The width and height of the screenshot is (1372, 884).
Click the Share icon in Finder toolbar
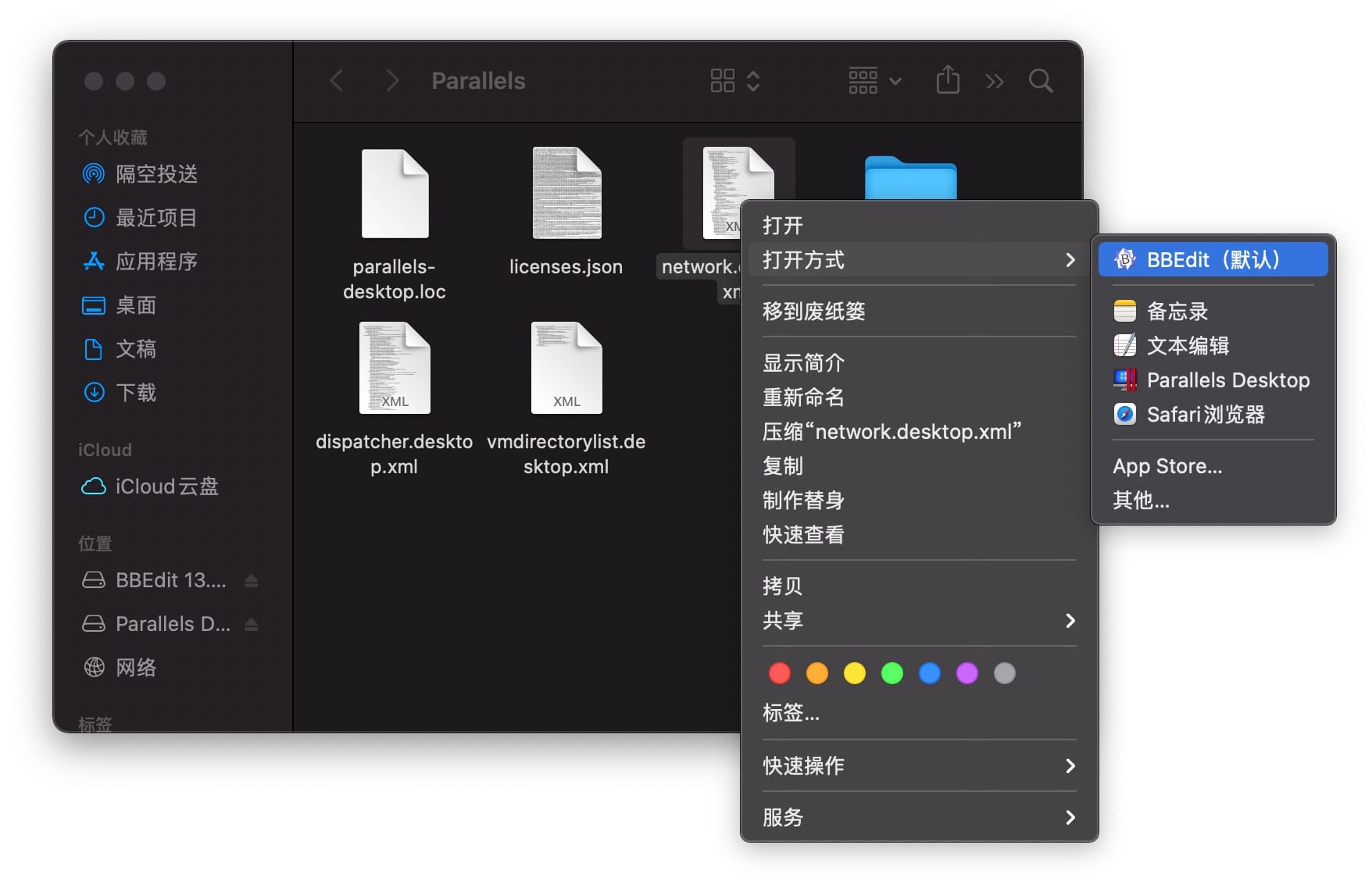(947, 80)
